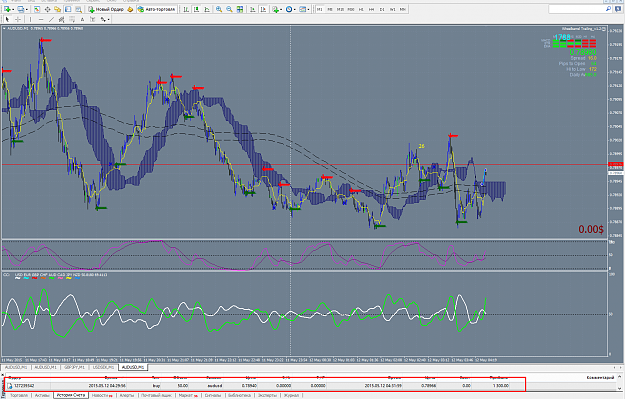Select the cursor arrow tool

[x=7, y=19]
